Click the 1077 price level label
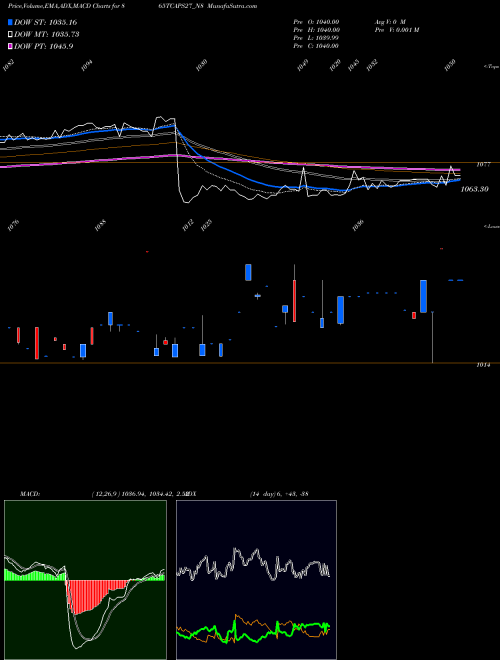The image size is (500, 660). coord(483,165)
